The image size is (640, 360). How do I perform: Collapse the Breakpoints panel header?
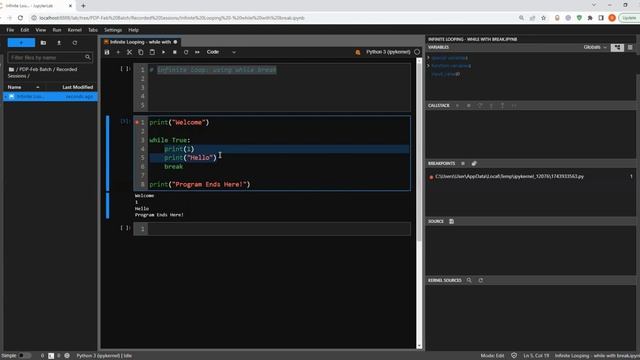[x=441, y=164]
